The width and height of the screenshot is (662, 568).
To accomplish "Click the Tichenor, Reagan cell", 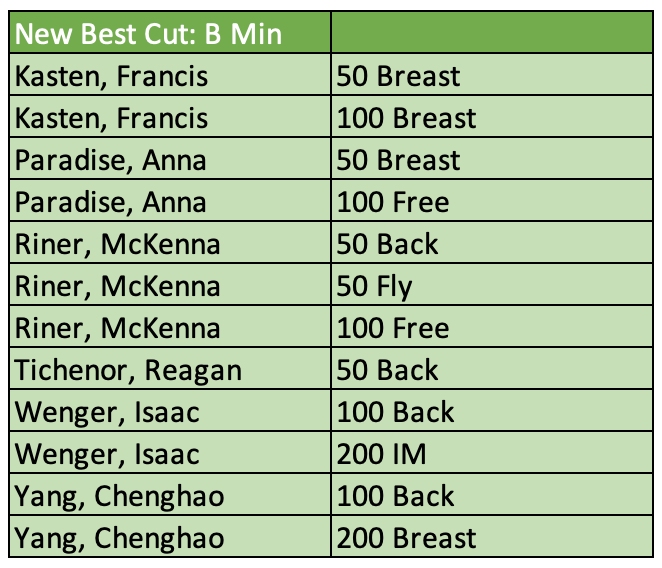I will 170,371.
